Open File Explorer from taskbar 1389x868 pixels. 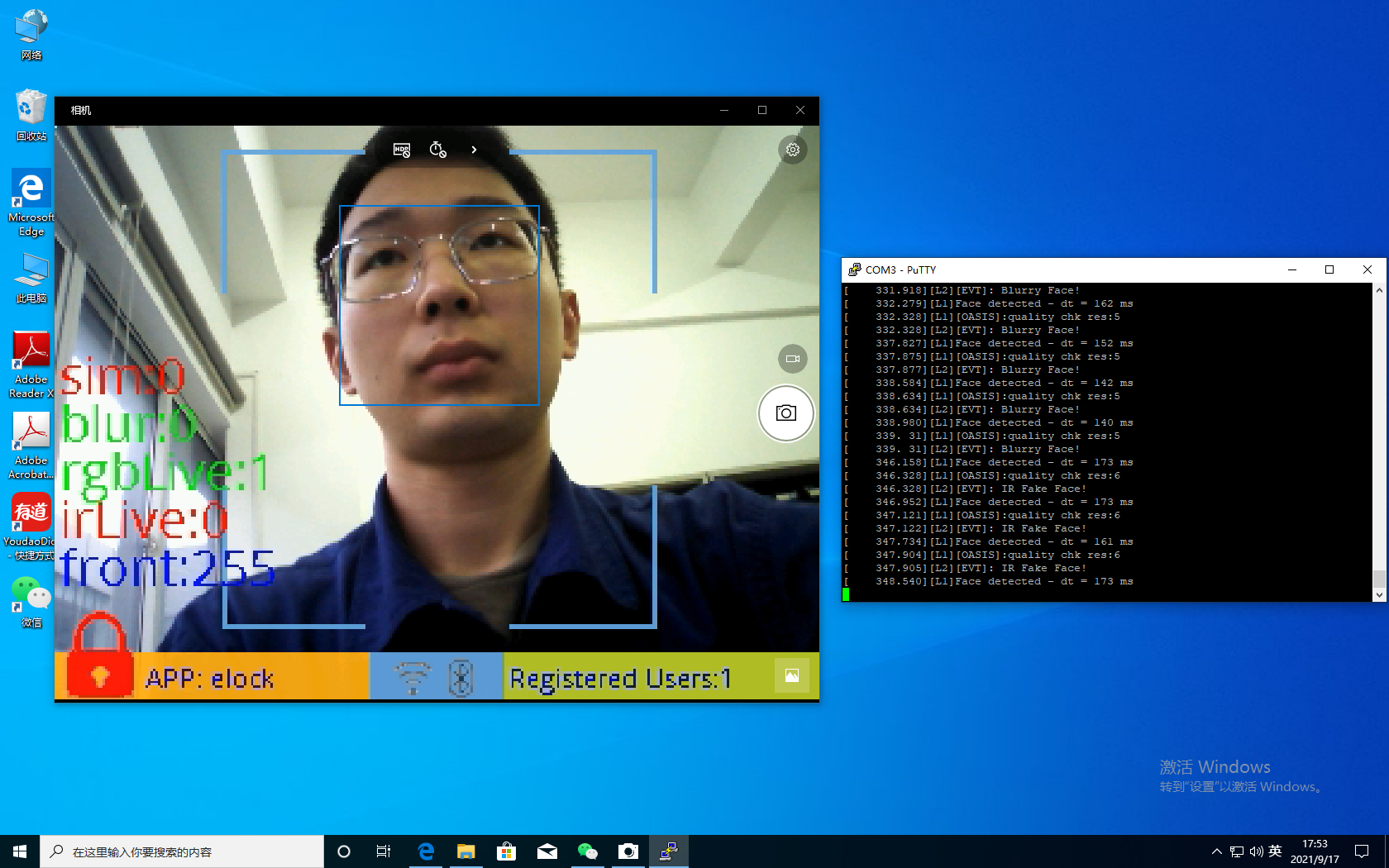[x=465, y=851]
